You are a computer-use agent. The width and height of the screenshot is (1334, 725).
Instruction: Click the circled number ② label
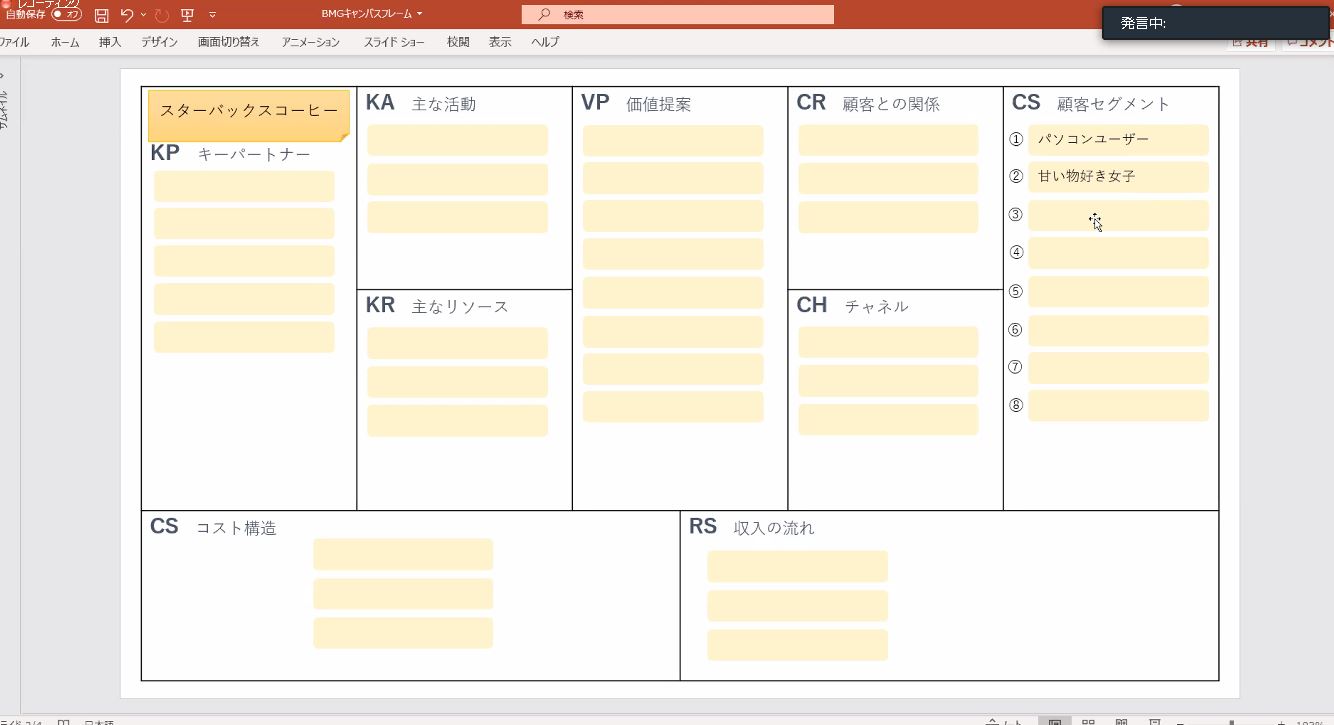[1016, 177]
